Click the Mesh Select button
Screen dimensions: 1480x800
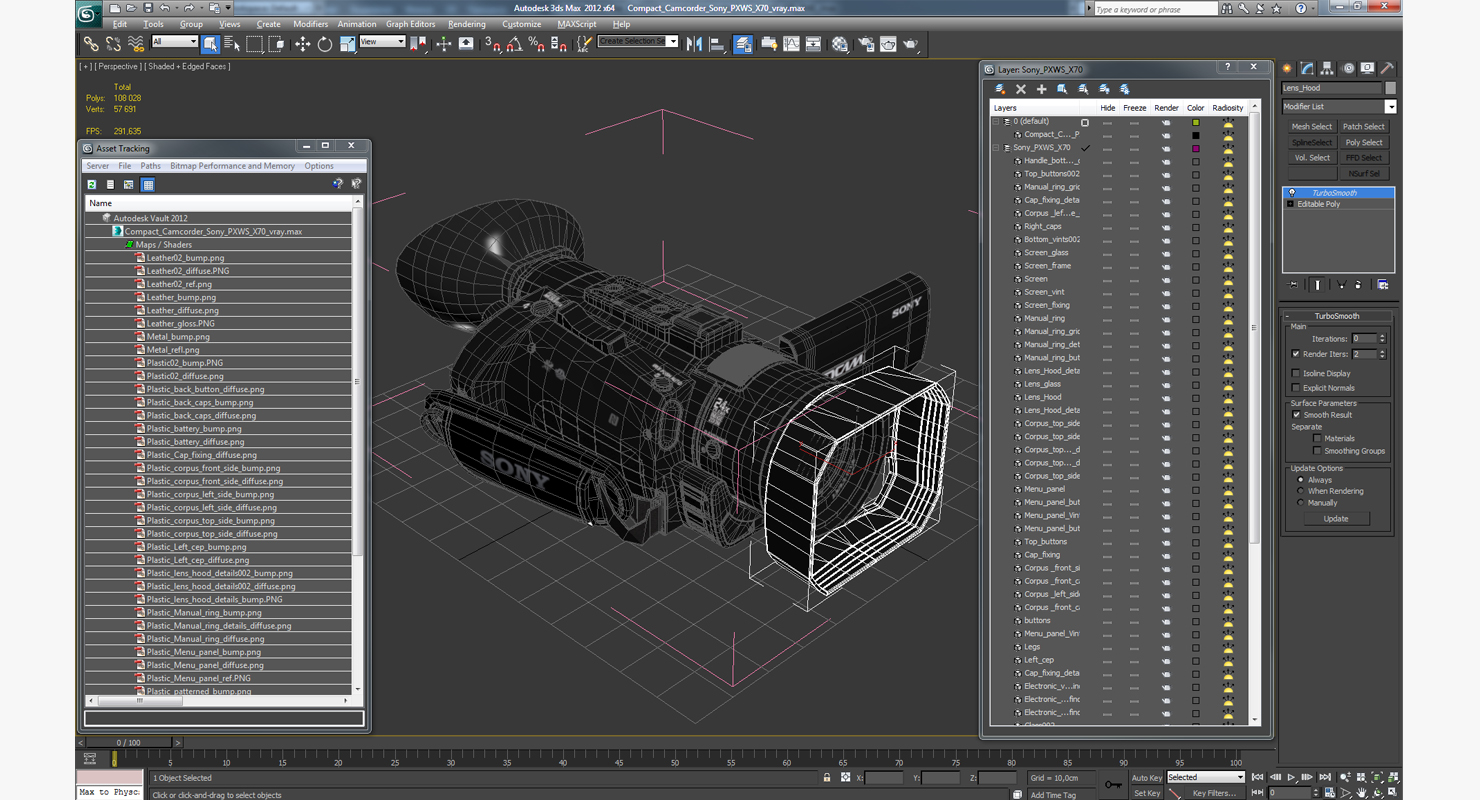(x=1311, y=127)
